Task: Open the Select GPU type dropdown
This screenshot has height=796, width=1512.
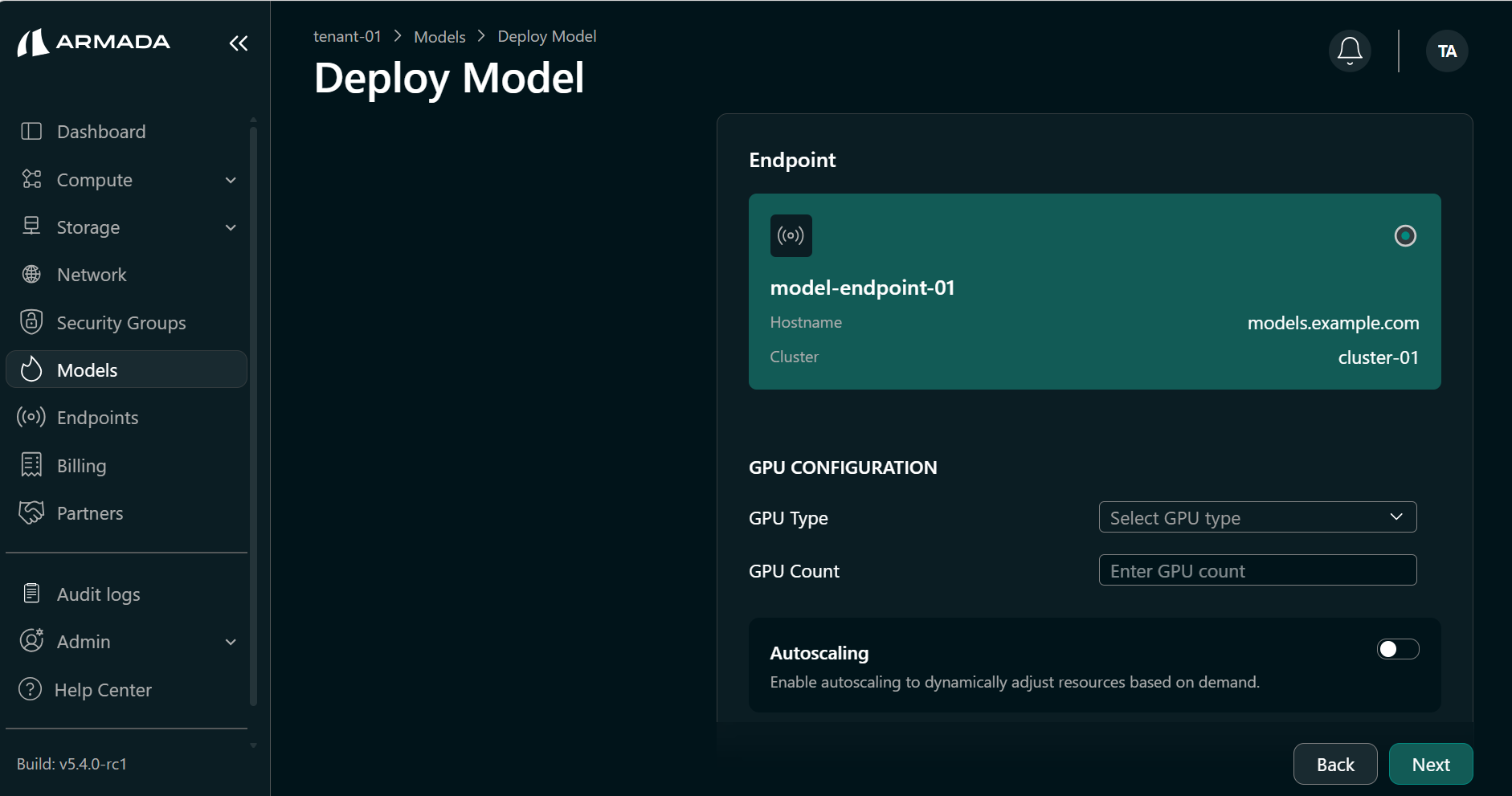Action: (x=1257, y=517)
